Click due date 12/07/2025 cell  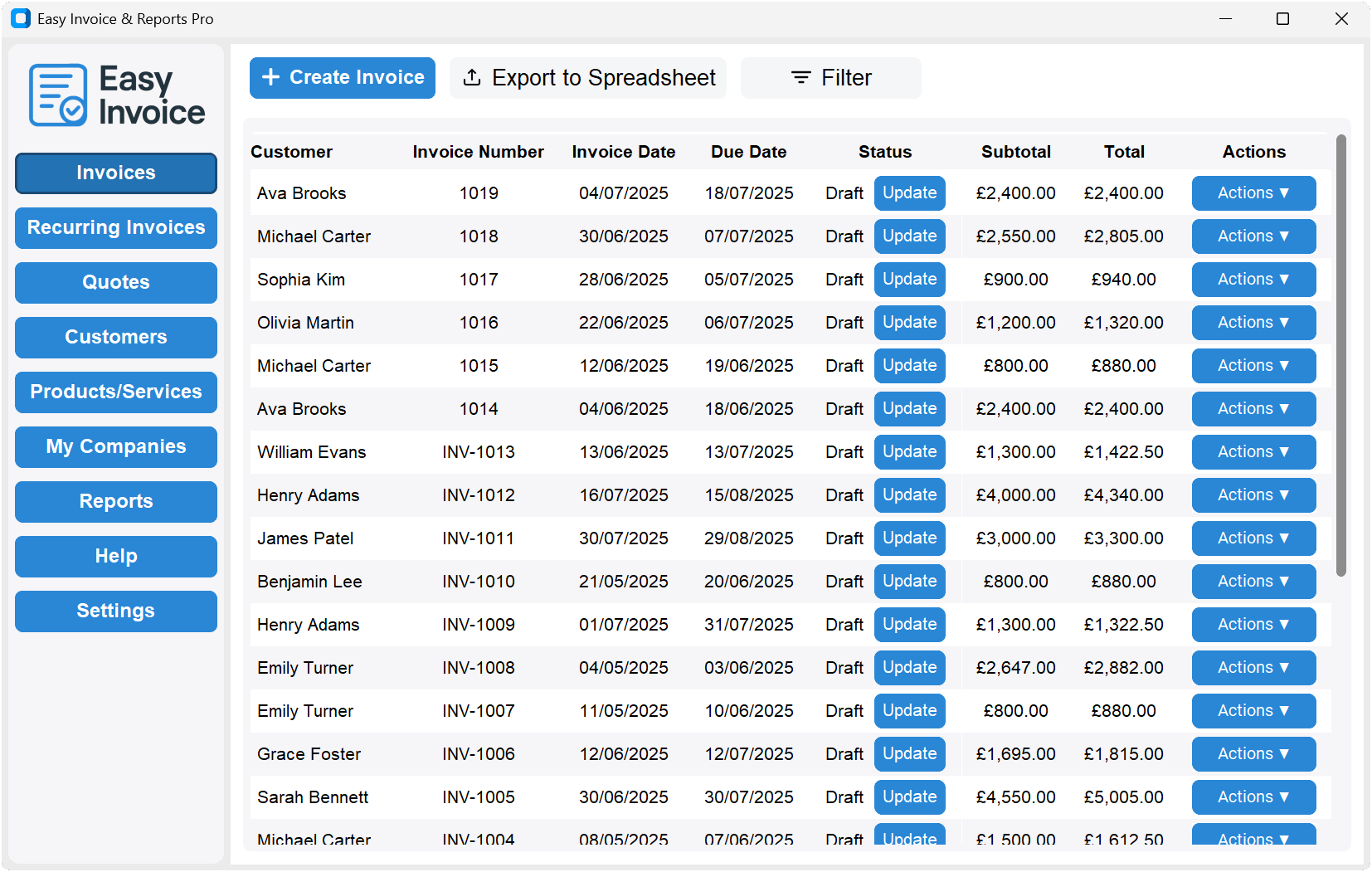749,754
